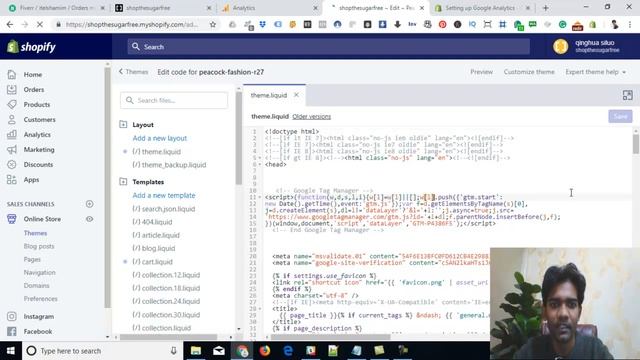Add a sales channel with plus icon
The width and height of the screenshot is (640, 360).
click(89, 204)
